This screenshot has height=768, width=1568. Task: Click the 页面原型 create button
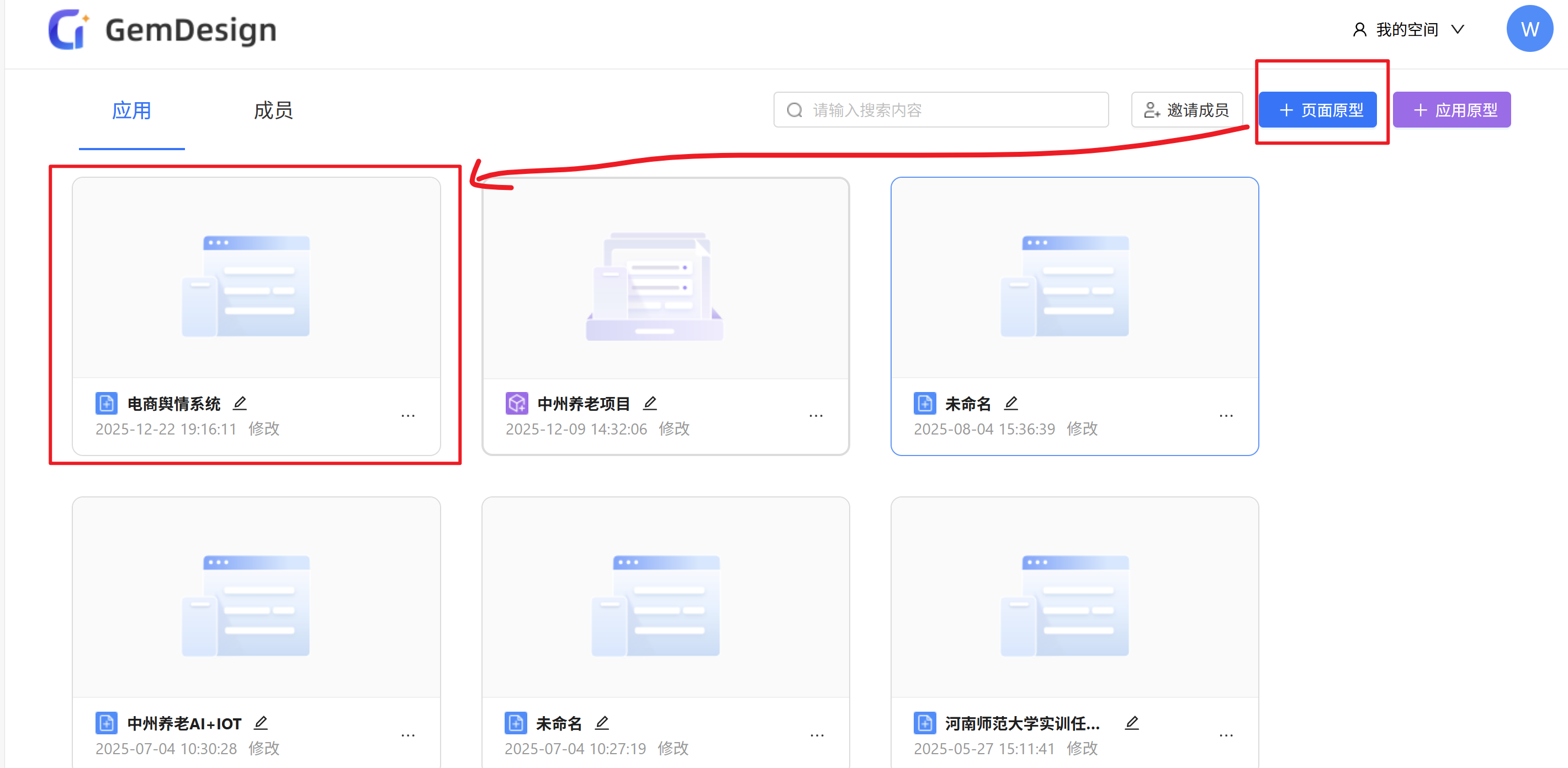pos(1318,110)
